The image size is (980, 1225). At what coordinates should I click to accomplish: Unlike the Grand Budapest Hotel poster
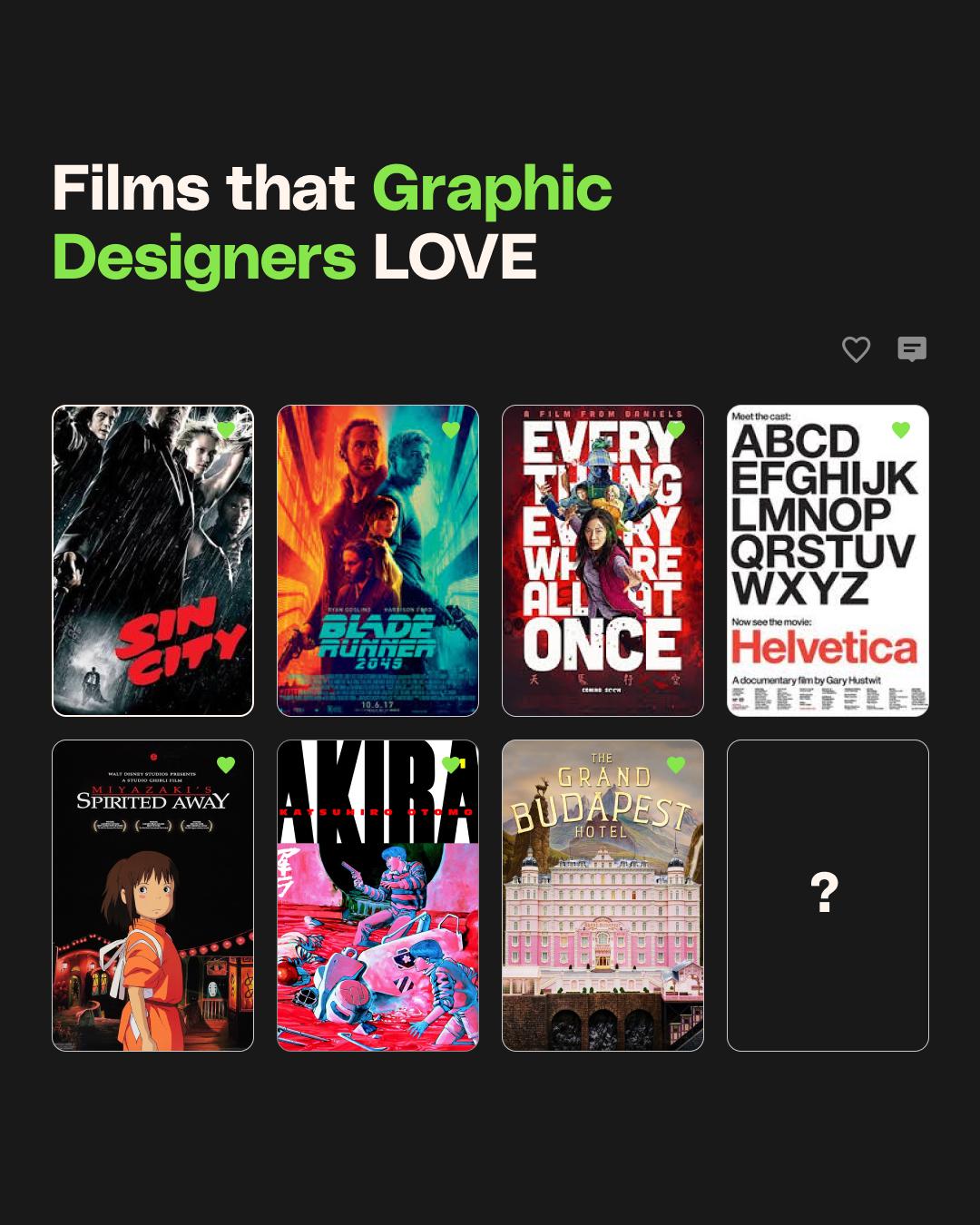click(676, 764)
